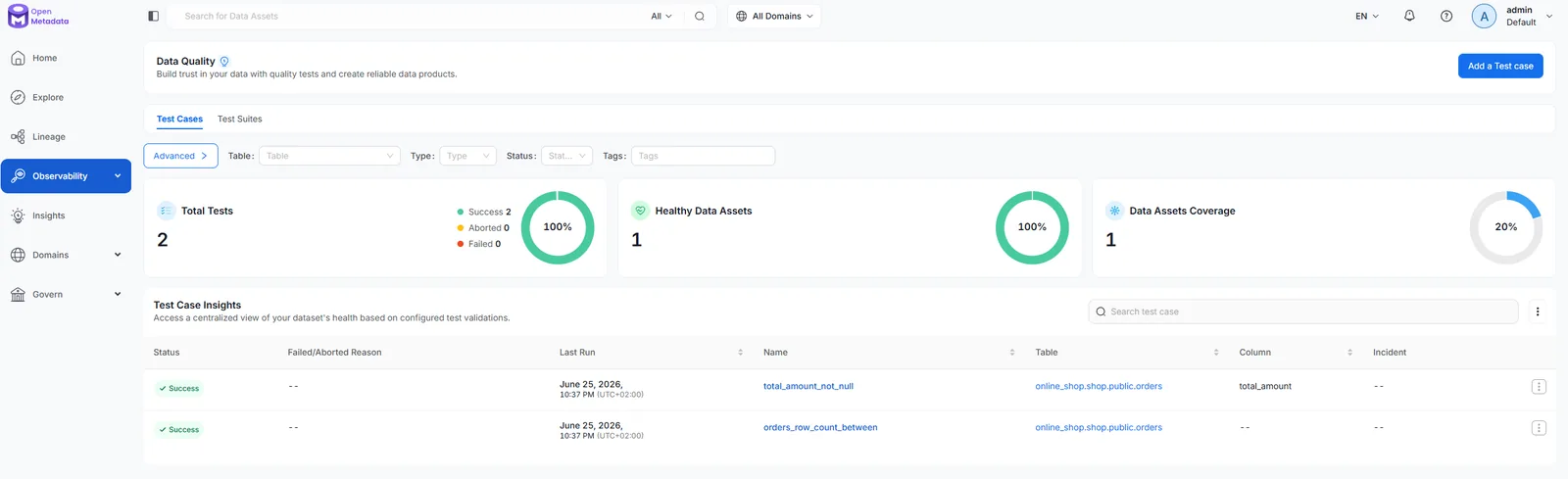1568x479 pixels.
Task: Click the Total Tests card icon
Action: (166, 211)
